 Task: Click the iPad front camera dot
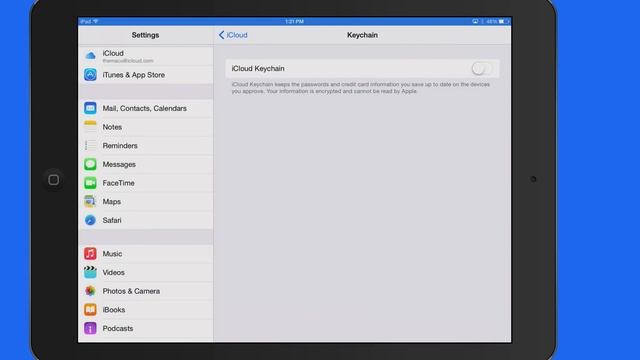533,179
